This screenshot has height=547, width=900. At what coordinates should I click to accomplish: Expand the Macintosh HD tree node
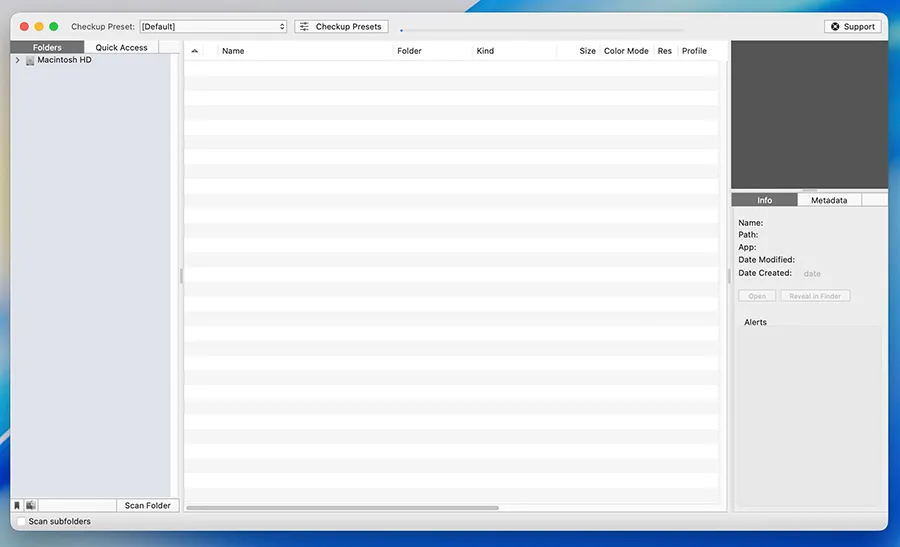pyautogui.click(x=17, y=60)
